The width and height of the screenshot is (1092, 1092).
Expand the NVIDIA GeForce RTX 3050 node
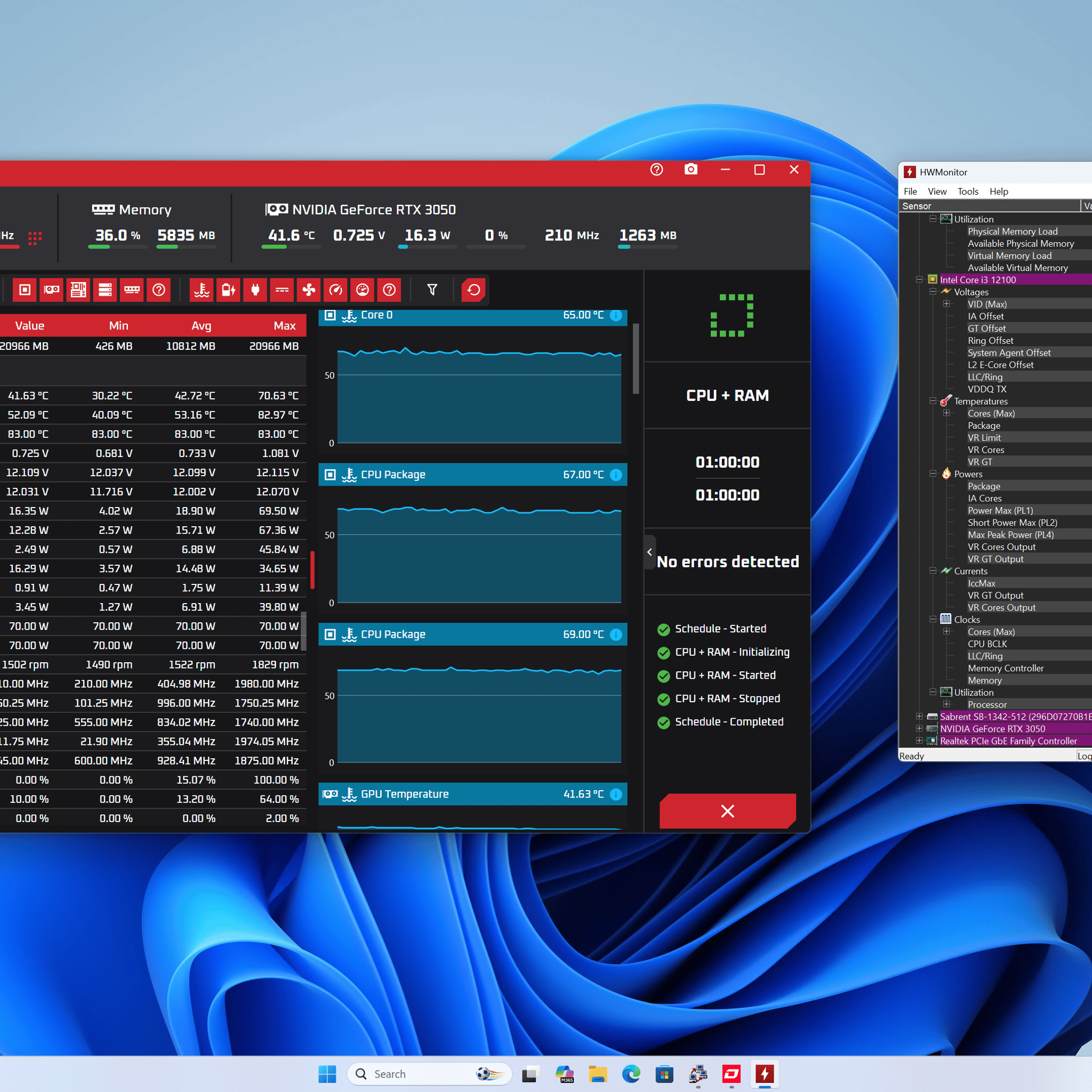click(x=919, y=728)
